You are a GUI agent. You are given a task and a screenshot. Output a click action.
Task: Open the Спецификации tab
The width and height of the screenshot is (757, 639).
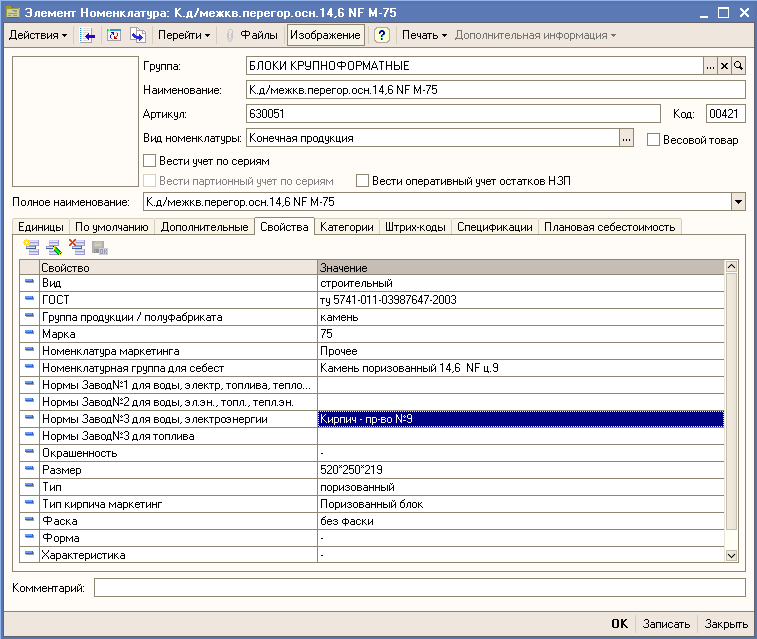[494, 227]
